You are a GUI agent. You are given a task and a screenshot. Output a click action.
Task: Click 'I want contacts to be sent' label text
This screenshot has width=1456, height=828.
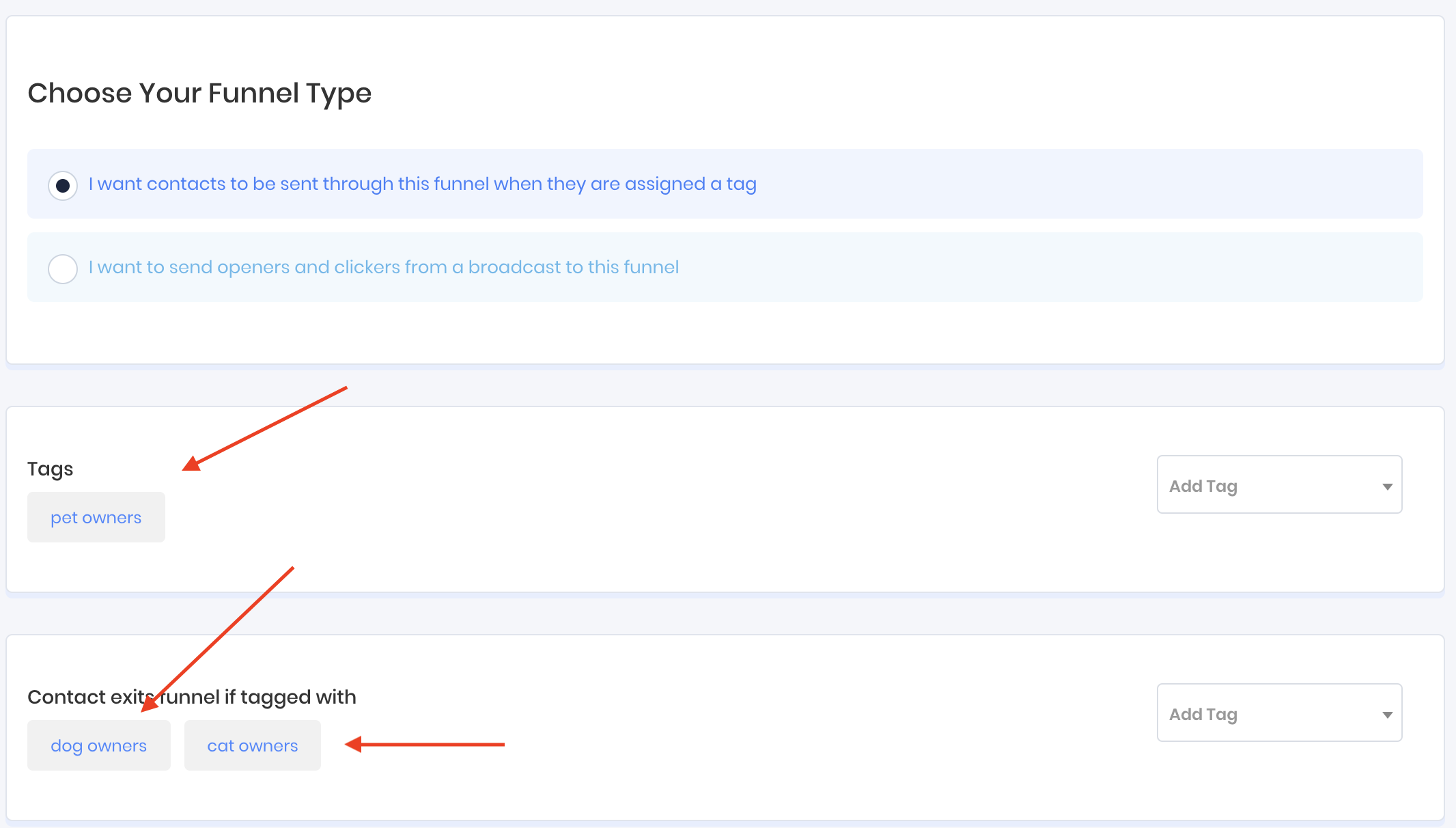(422, 184)
